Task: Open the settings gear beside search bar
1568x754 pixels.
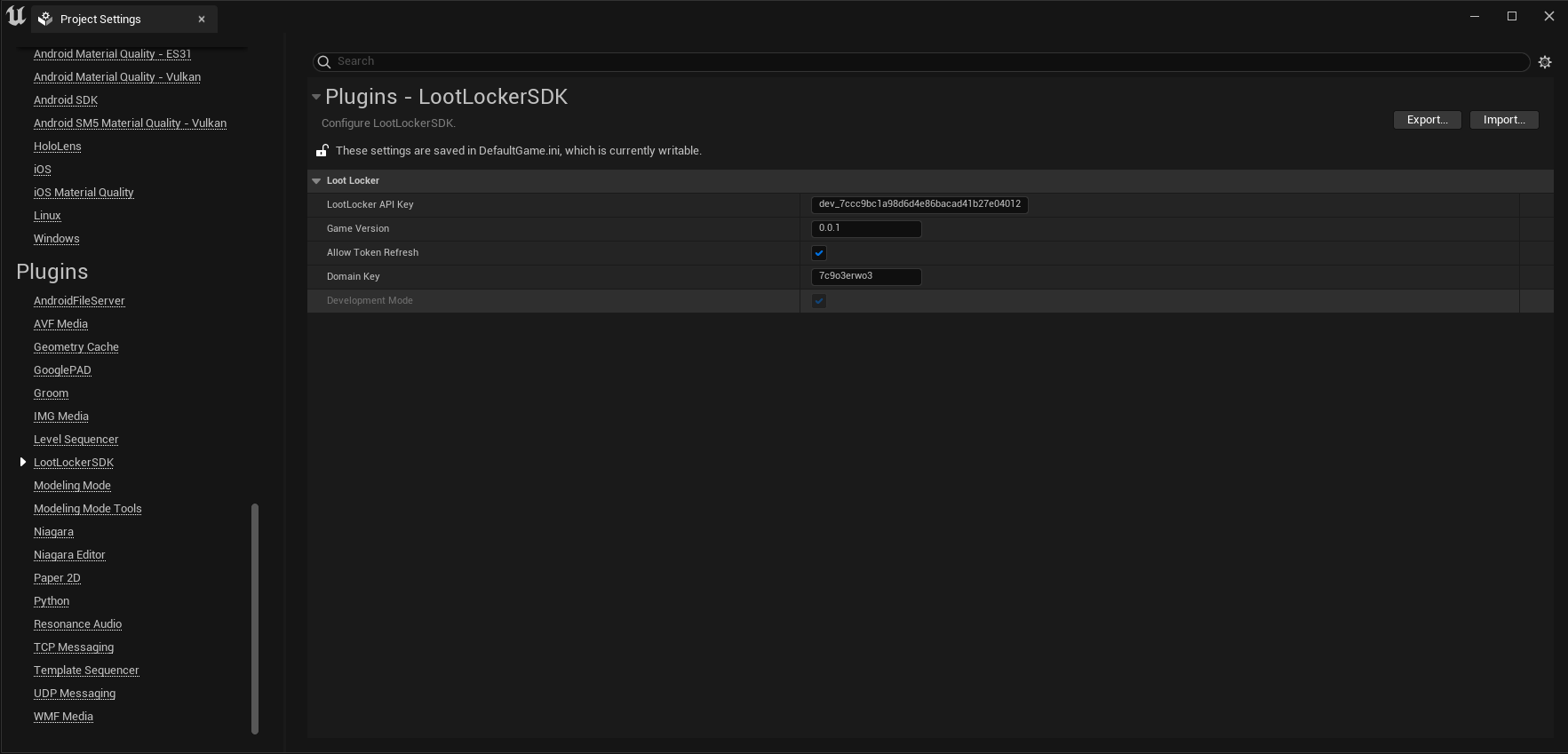Action: 1545,62
